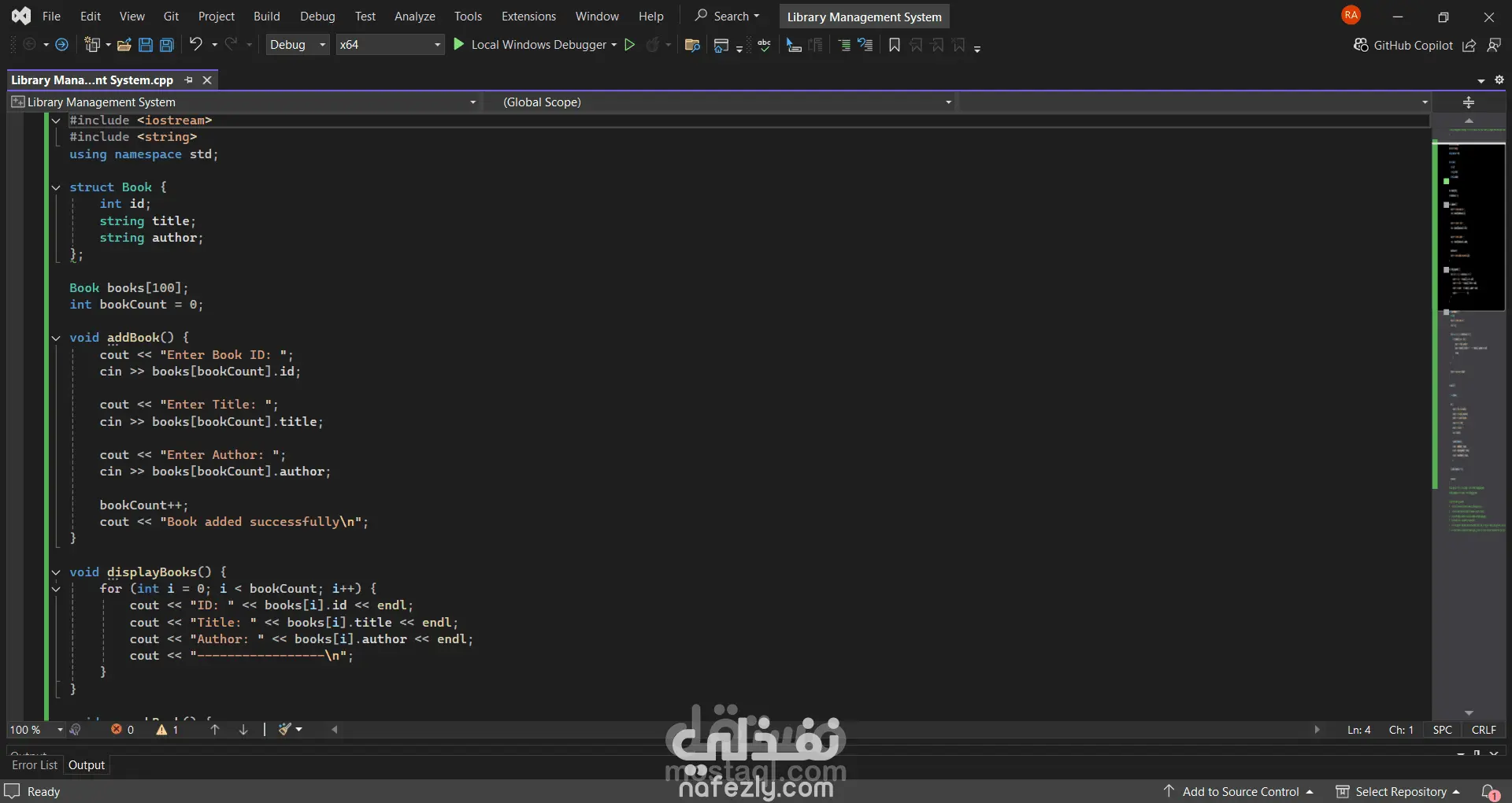Open the RA account profile badge
The image size is (1512, 803).
pyautogui.click(x=1351, y=15)
